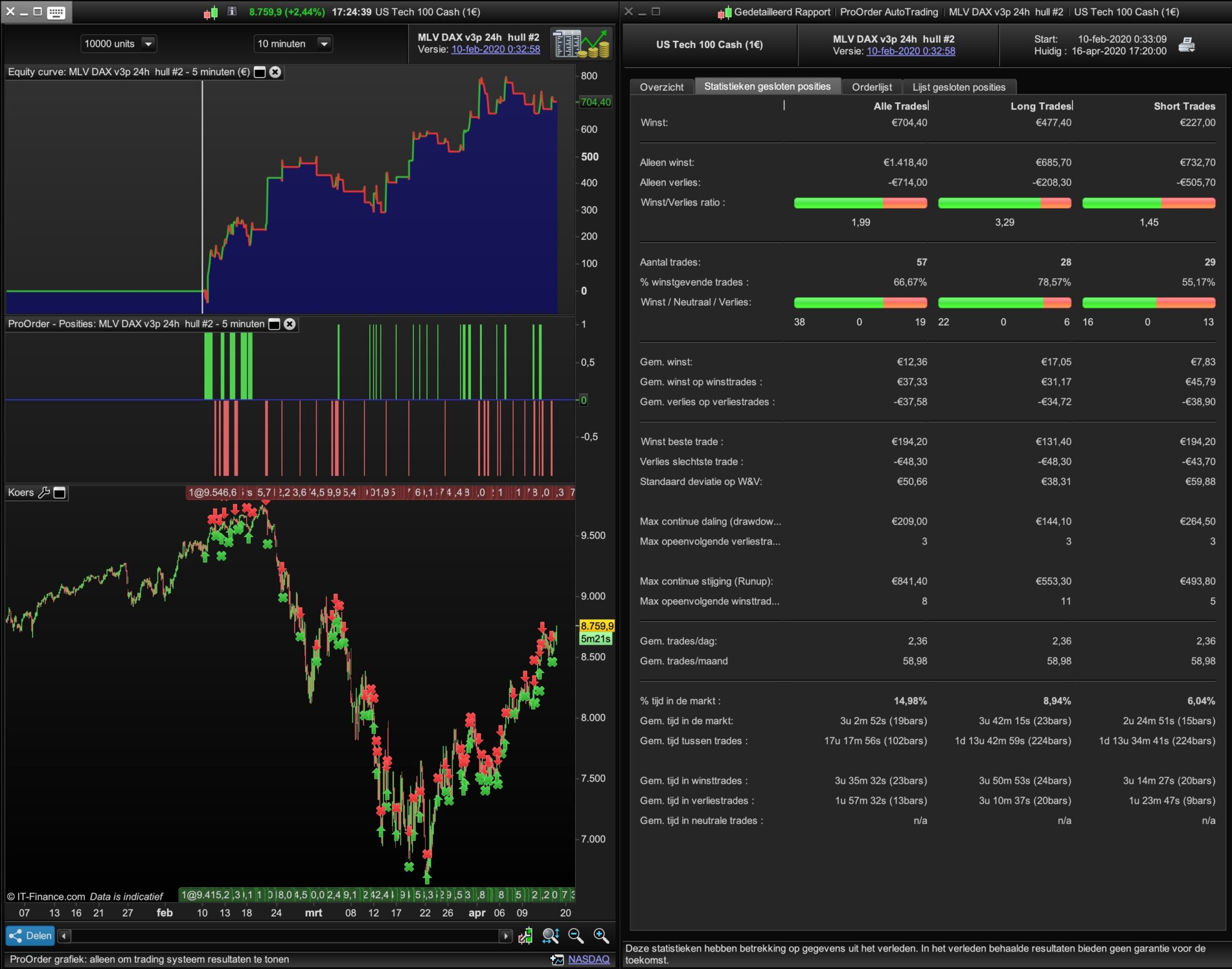The height and width of the screenshot is (969, 1232).
Task: Print the detailed report
Action: 1186,45
